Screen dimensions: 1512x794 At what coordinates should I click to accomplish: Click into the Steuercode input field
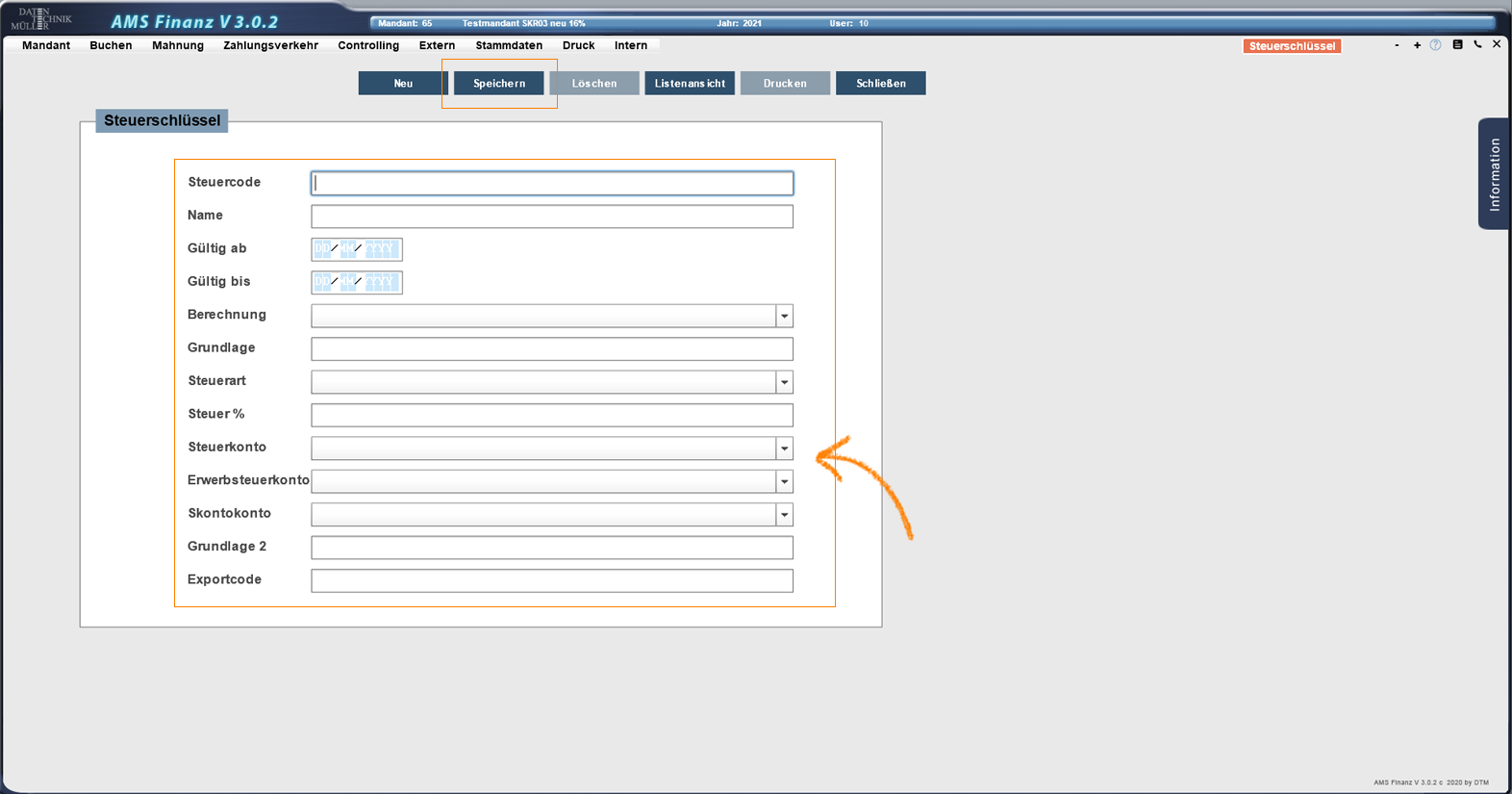pos(551,184)
